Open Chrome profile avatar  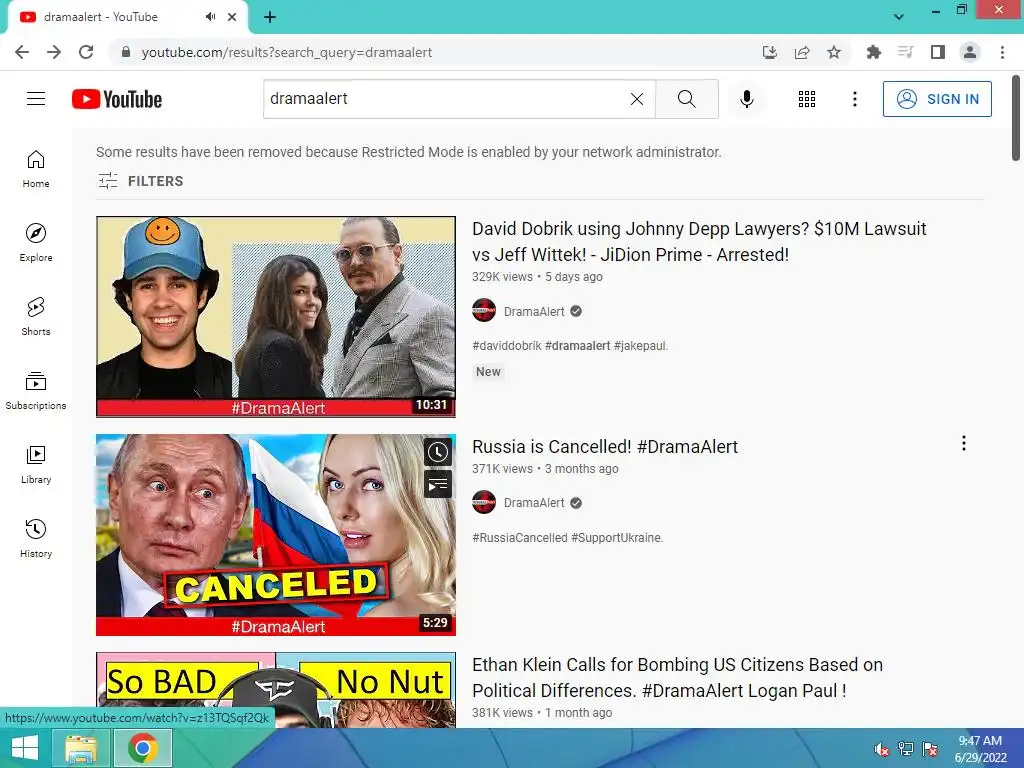pyautogui.click(x=970, y=52)
